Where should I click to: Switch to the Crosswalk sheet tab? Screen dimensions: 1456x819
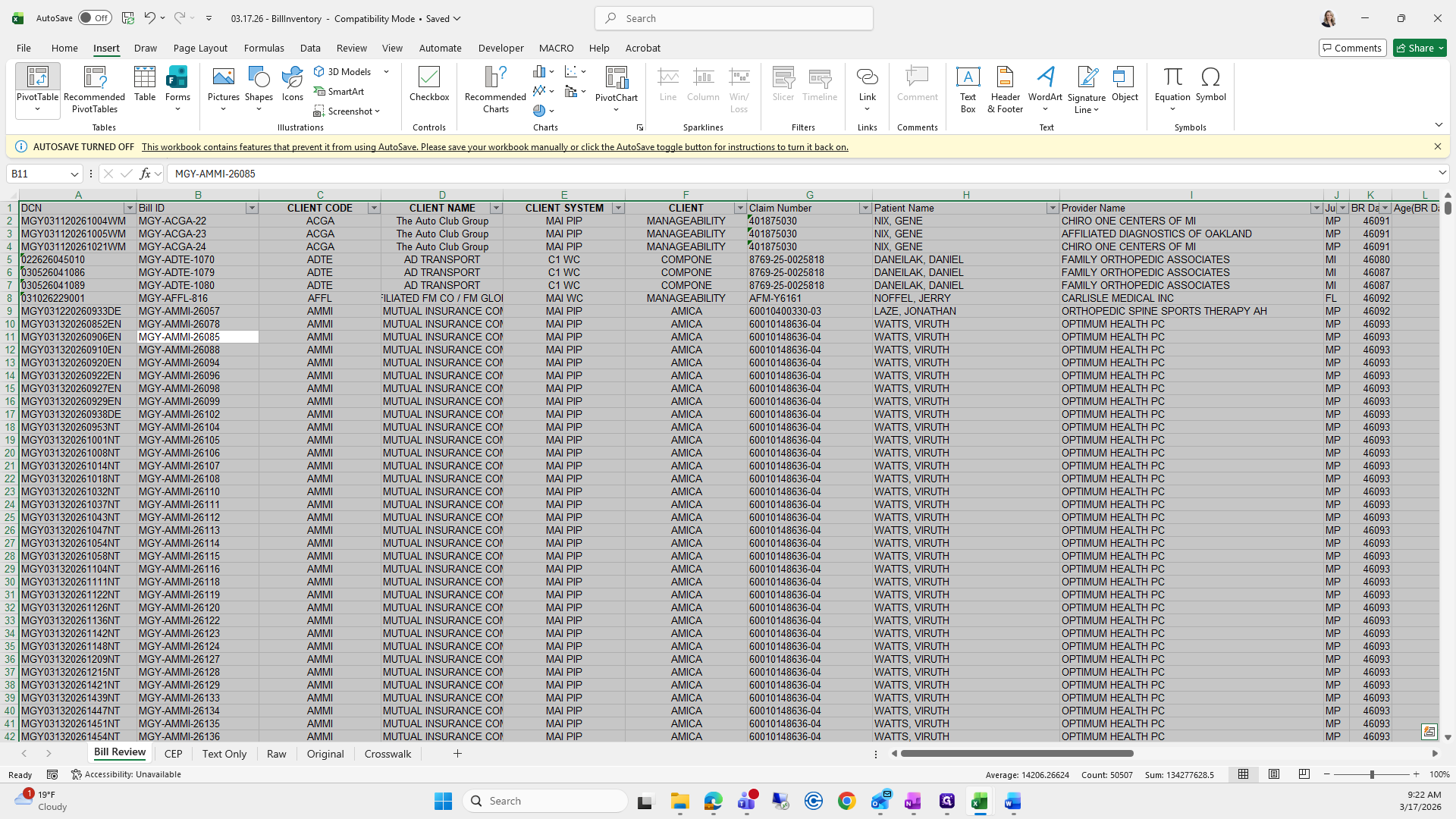coord(388,754)
